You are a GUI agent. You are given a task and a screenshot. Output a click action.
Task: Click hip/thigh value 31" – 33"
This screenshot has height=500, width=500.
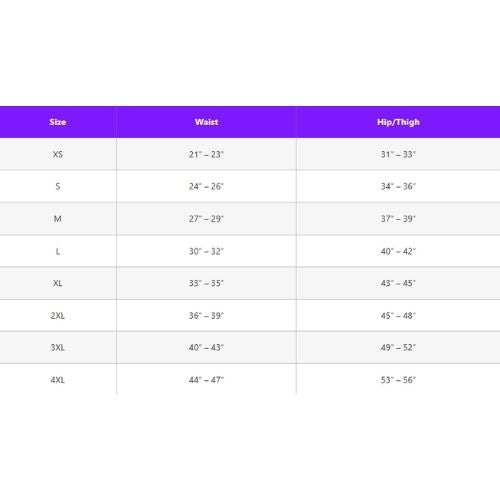[x=398, y=154]
